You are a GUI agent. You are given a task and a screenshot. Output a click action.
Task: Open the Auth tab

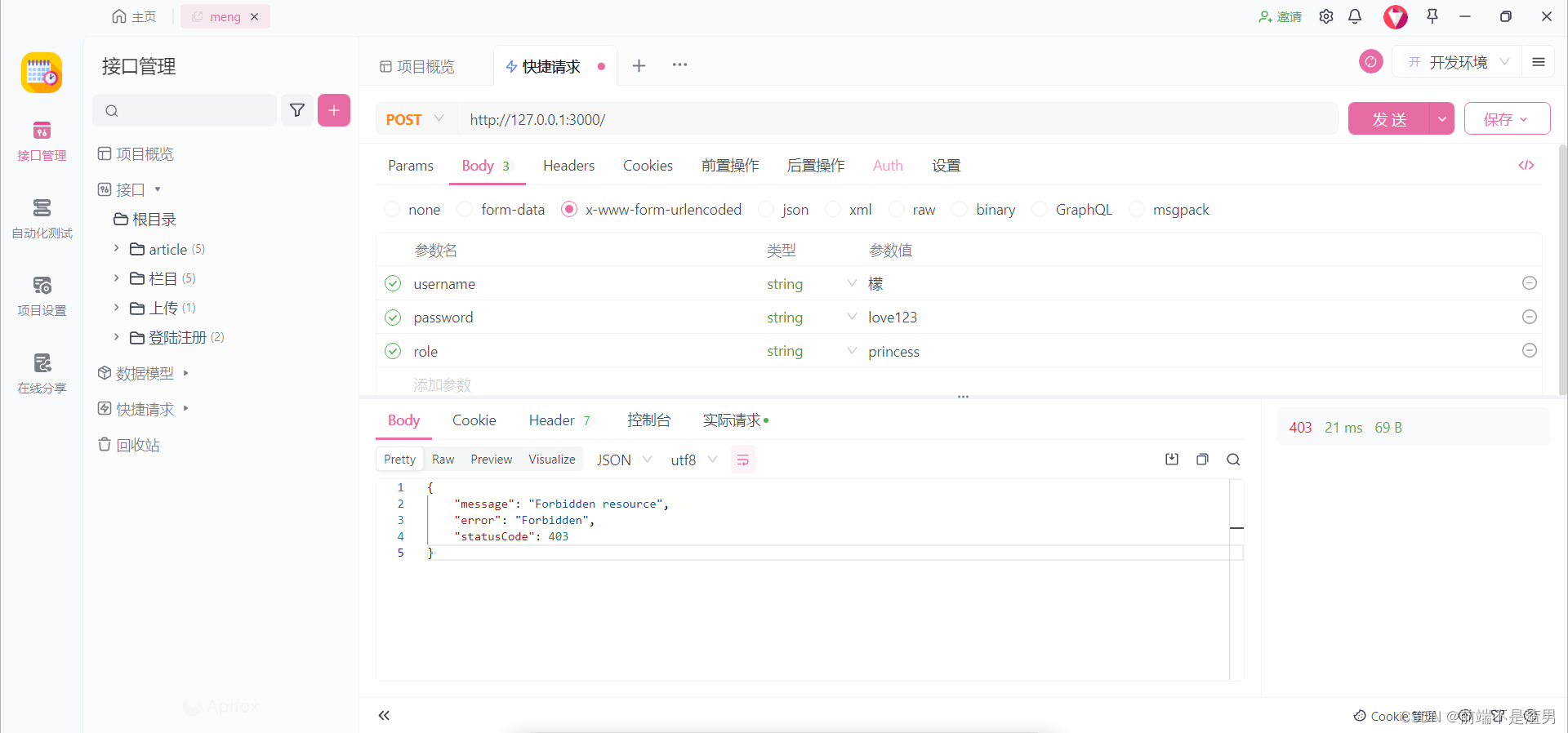point(888,166)
